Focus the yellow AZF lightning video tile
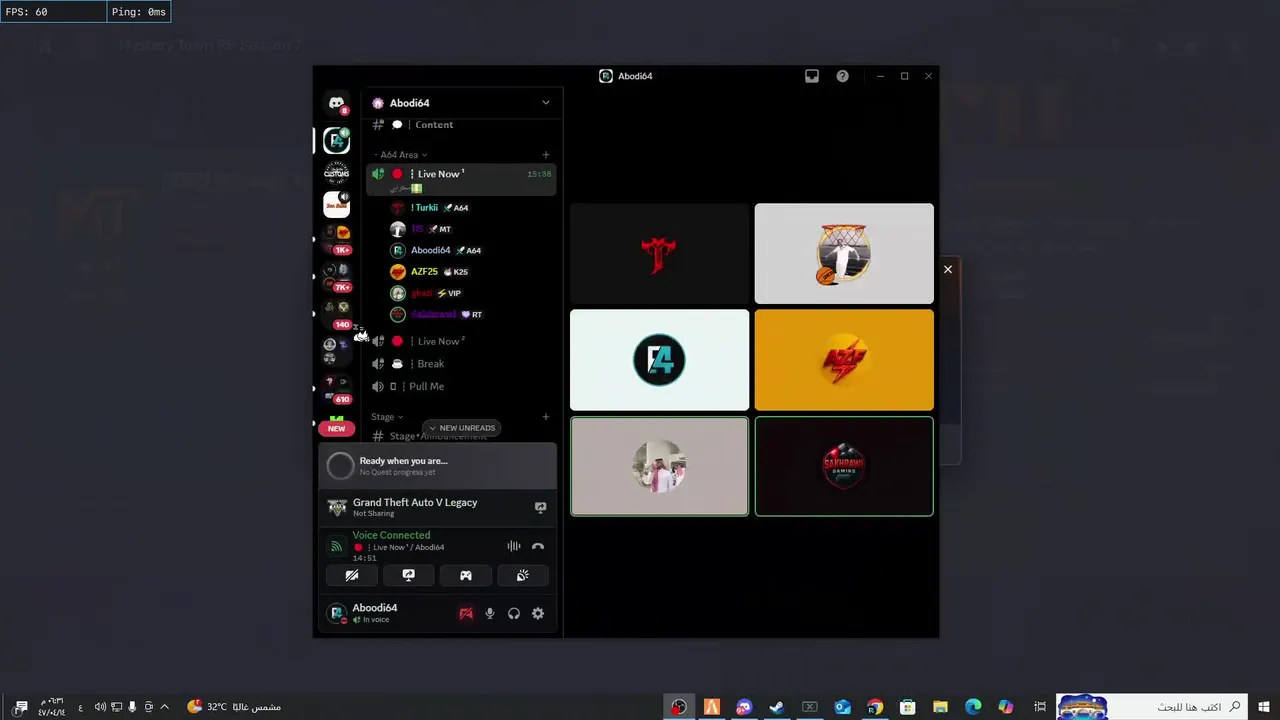Image resolution: width=1280 pixels, height=720 pixels. click(x=844, y=360)
